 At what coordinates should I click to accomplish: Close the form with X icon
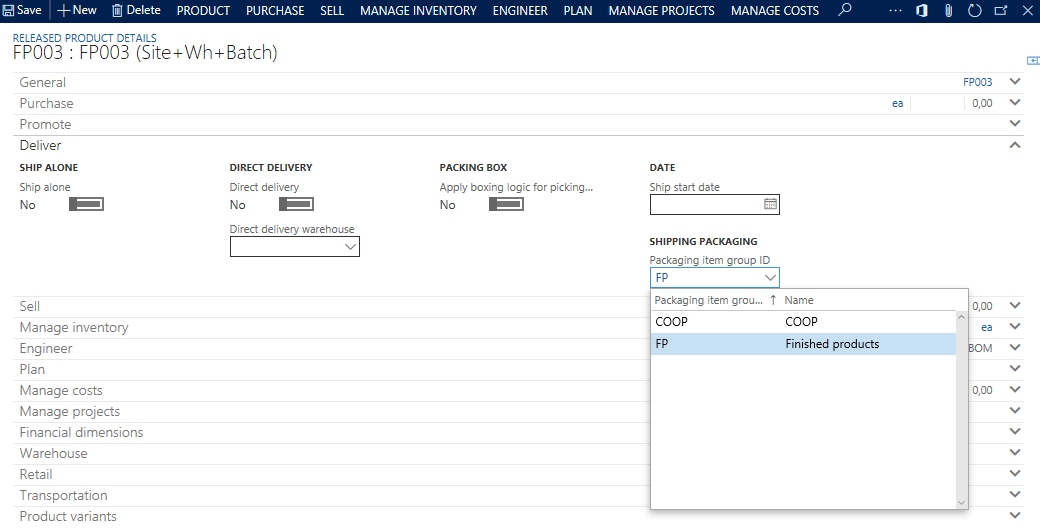click(1027, 11)
